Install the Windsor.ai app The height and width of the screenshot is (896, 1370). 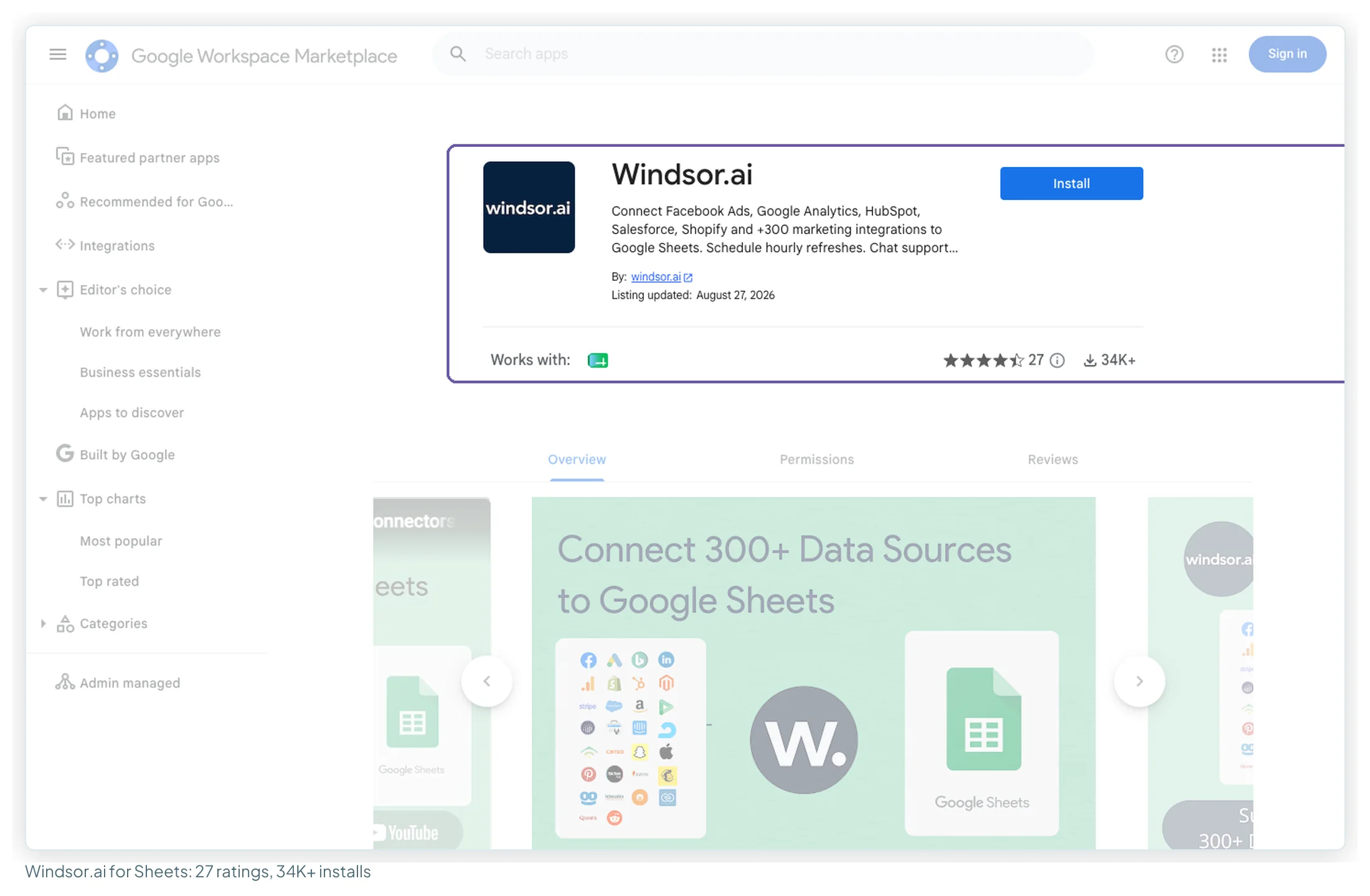[x=1071, y=183]
